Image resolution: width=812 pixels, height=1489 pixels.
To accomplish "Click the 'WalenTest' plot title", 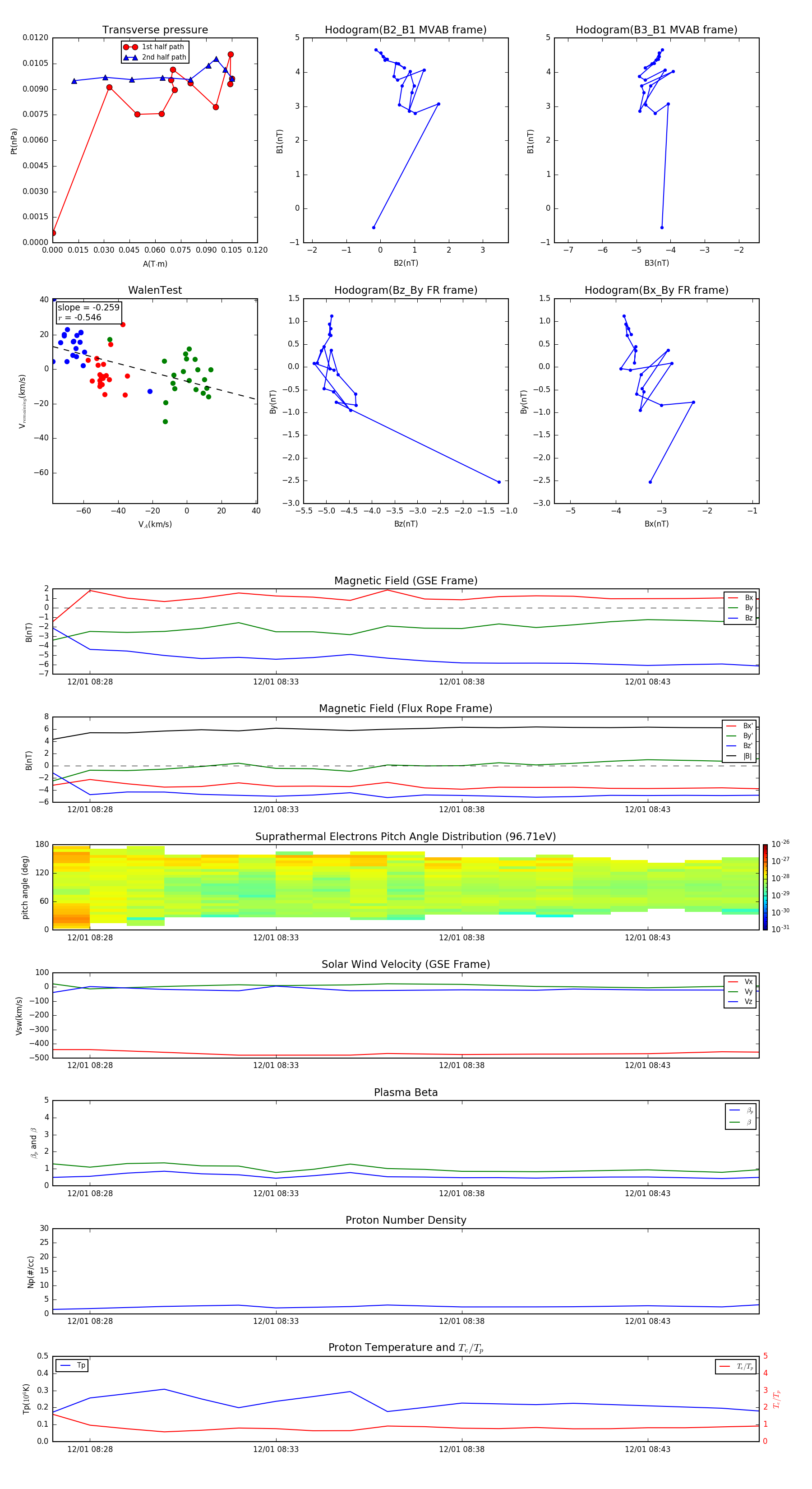I will tap(155, 290).
